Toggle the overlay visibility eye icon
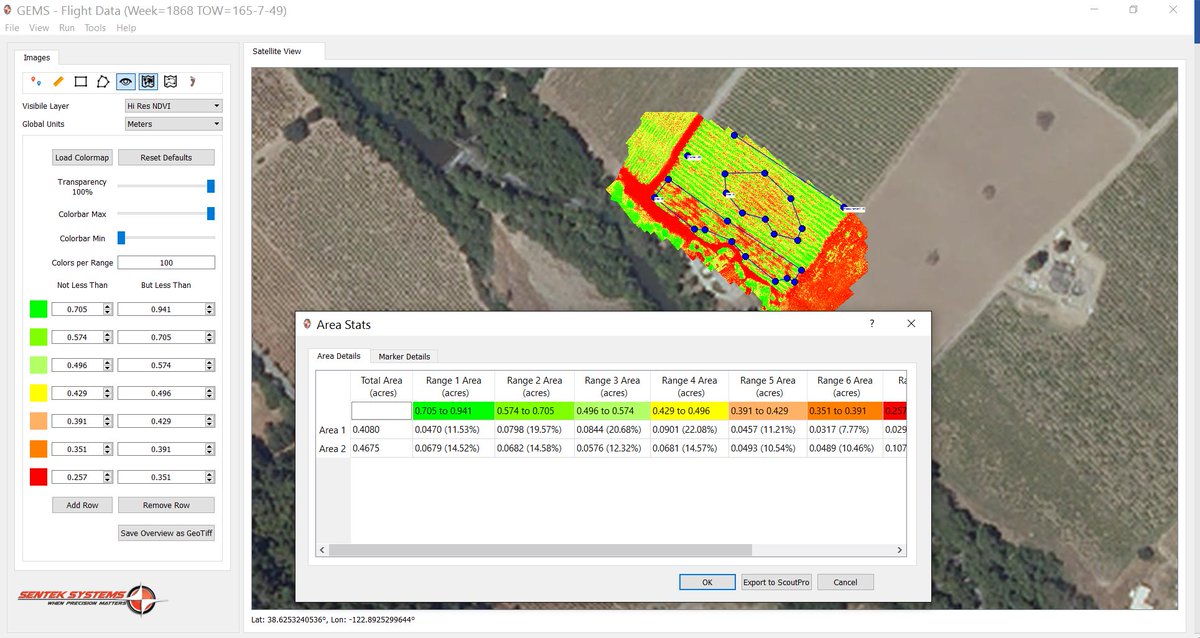Screen dimensions: 1200x638 click(x=125, y=82)
